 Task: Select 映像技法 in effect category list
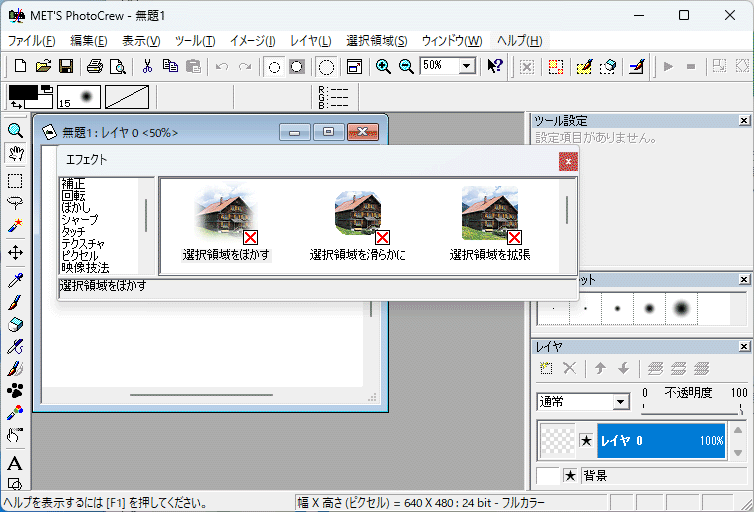click(85, 267)
